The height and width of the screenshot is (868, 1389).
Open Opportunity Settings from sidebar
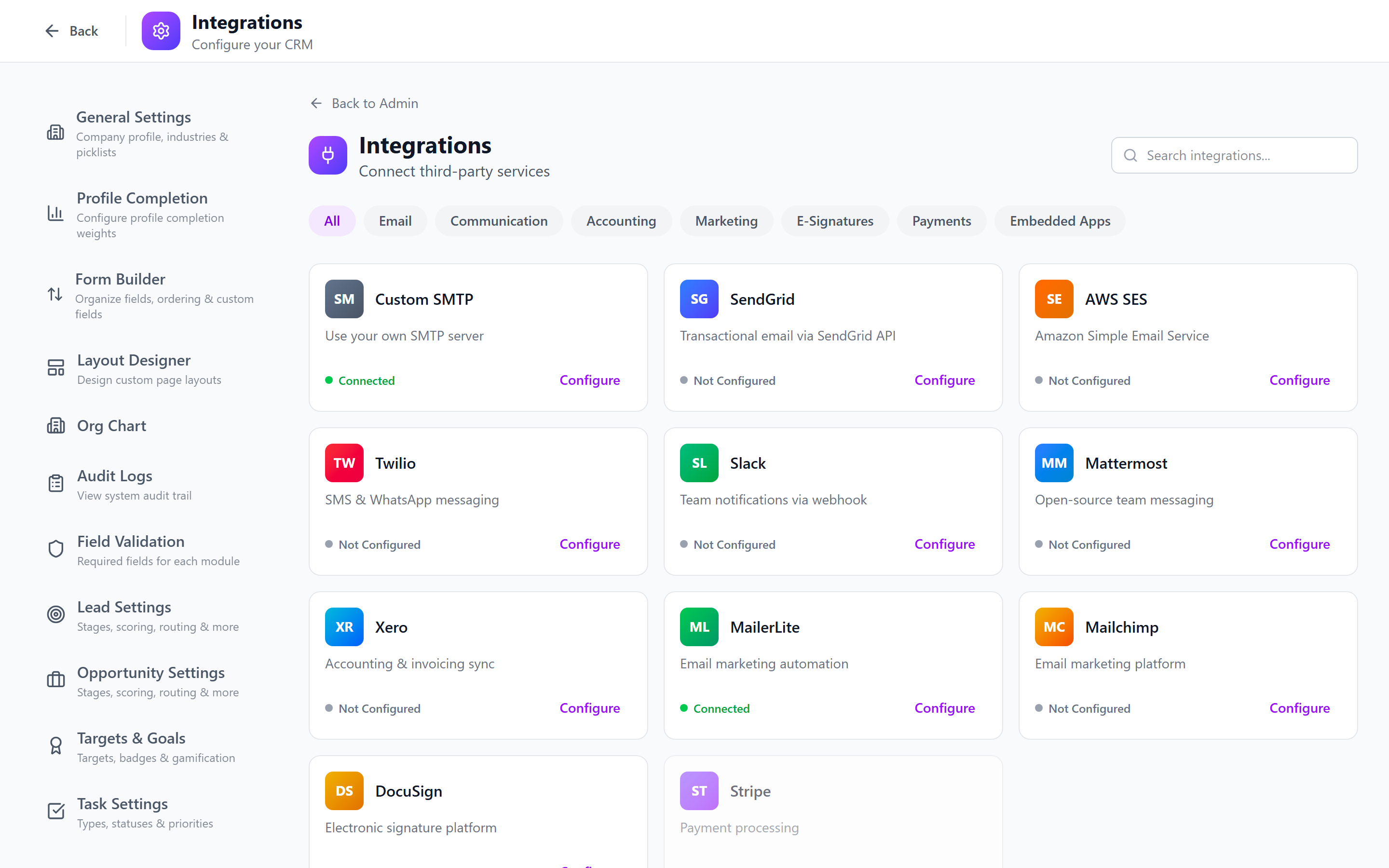pyautogui.click(x=150, y=680)
